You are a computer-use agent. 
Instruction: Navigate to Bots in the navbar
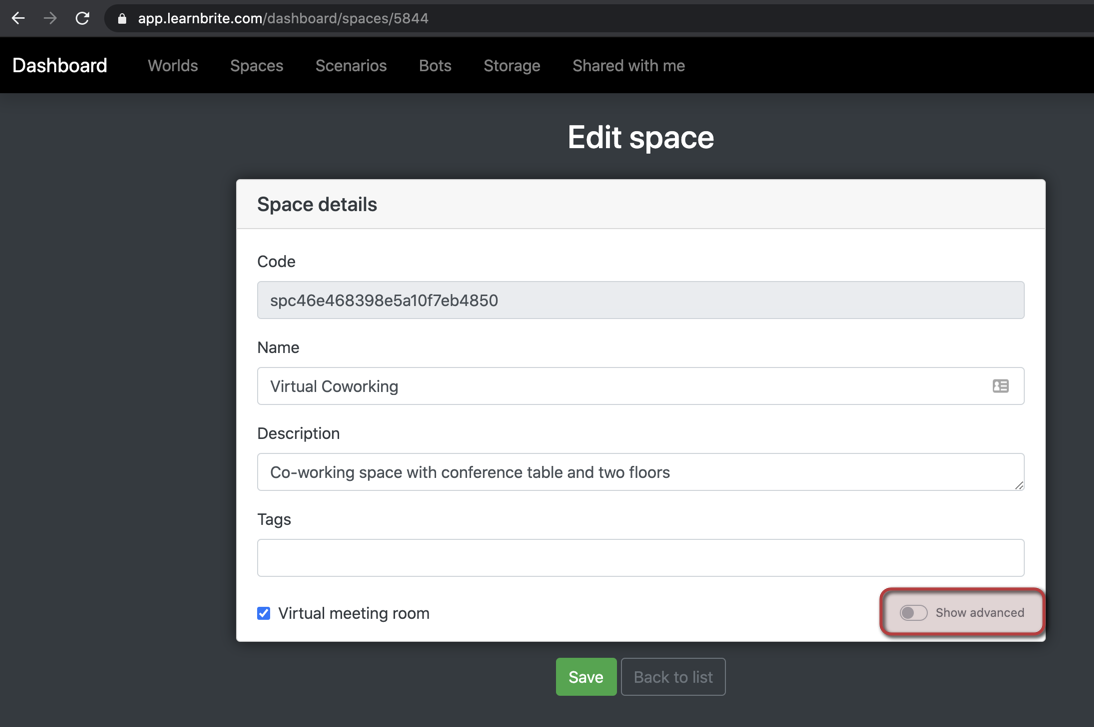tap(435, 66)
